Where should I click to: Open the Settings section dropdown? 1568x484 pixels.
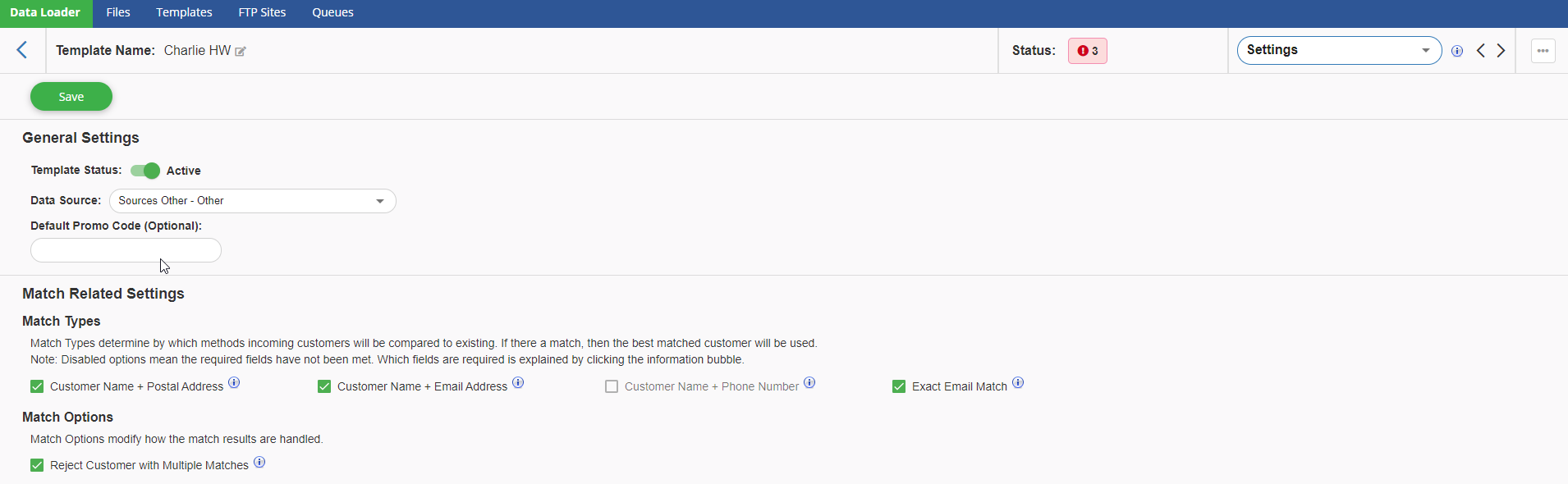point(1339,51)
